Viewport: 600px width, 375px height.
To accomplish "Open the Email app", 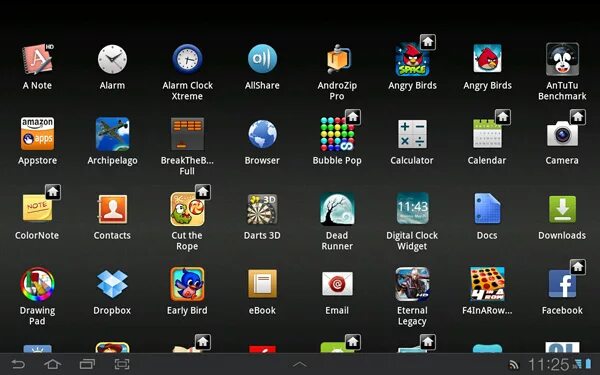I will tap(337, 284).
